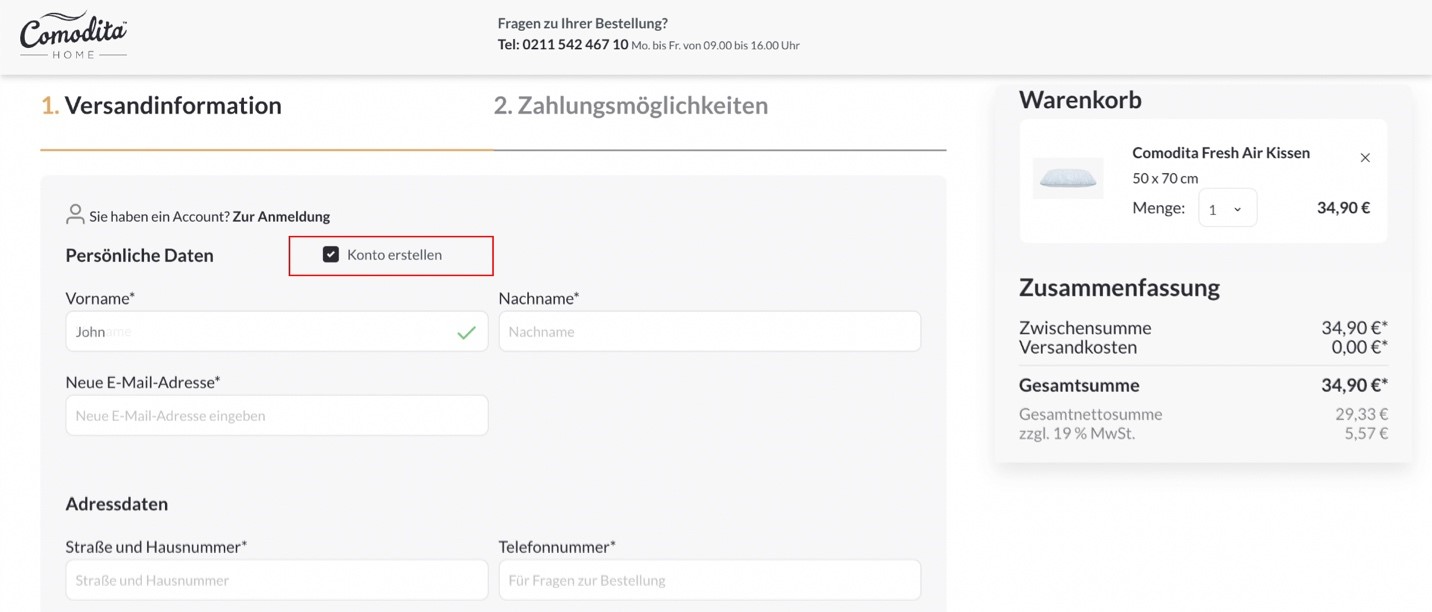Click the Comodita Home logo

coord(73,36)
